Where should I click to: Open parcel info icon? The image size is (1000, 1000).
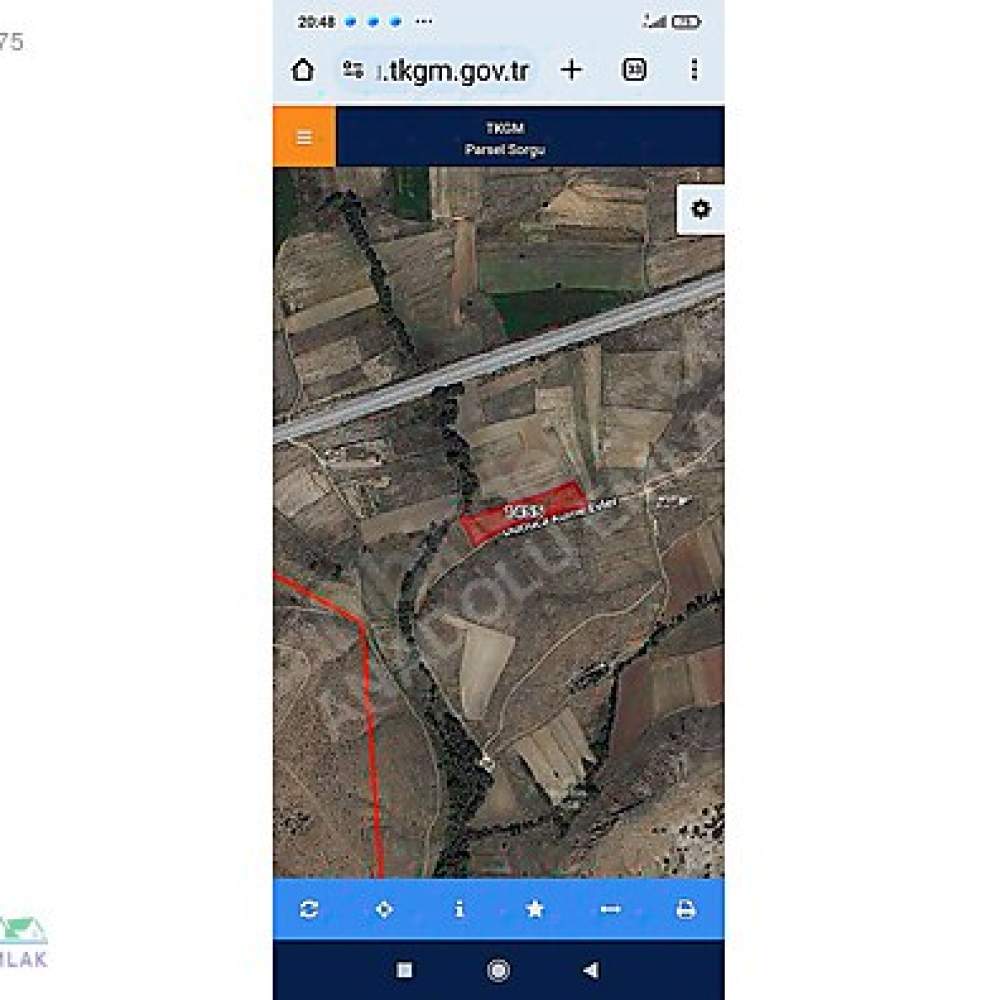[459, 909]
